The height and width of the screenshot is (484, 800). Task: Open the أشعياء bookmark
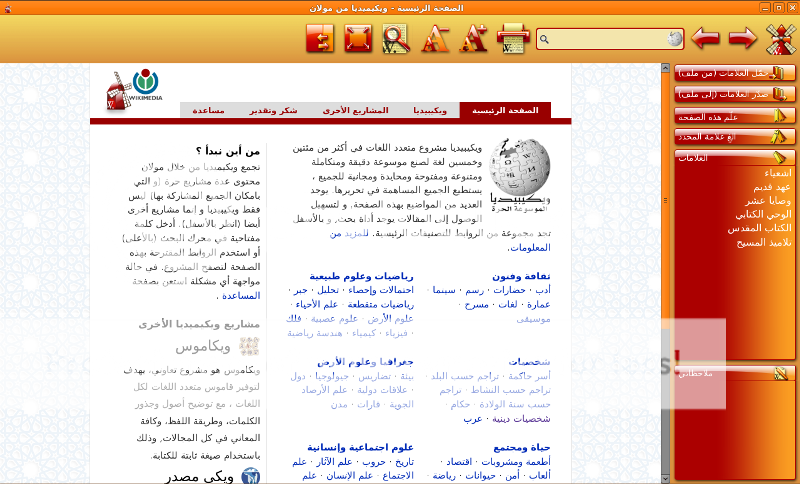pos(778,173)
